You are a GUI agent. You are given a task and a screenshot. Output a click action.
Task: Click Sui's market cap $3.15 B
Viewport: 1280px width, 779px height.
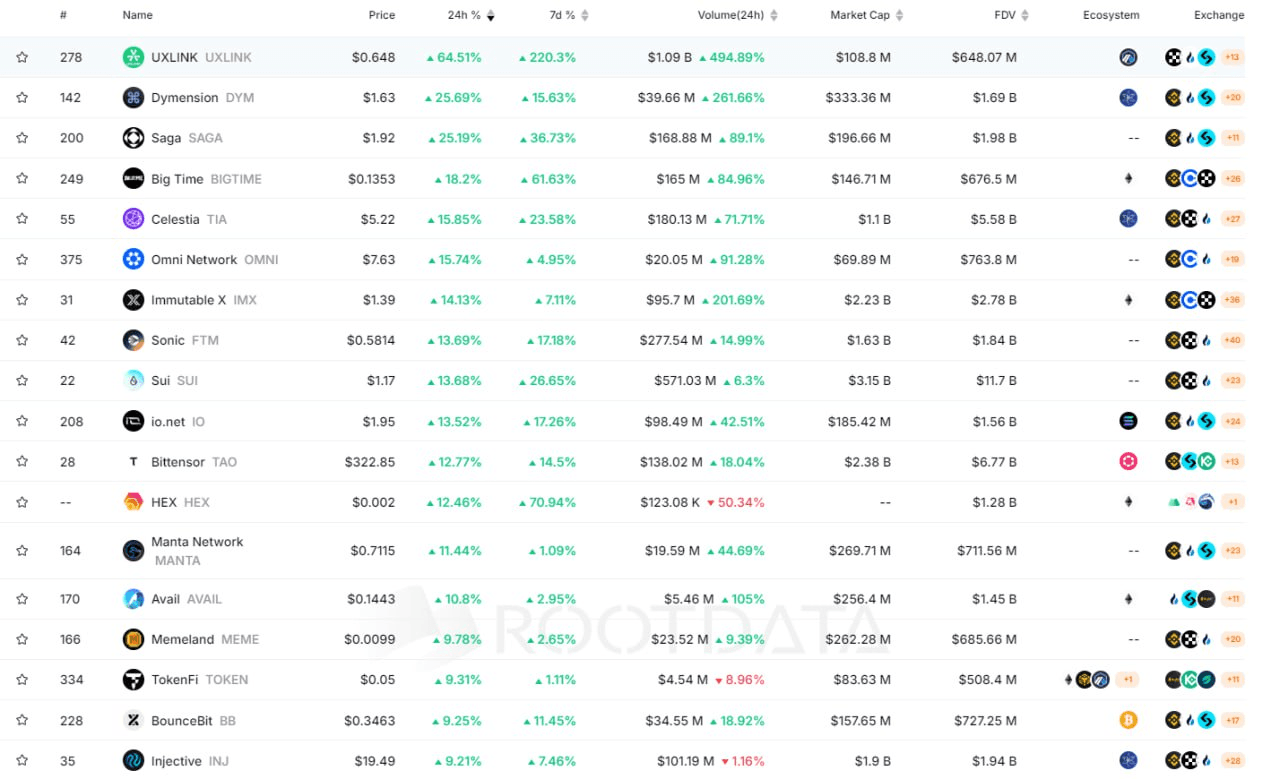pos(868,380)
